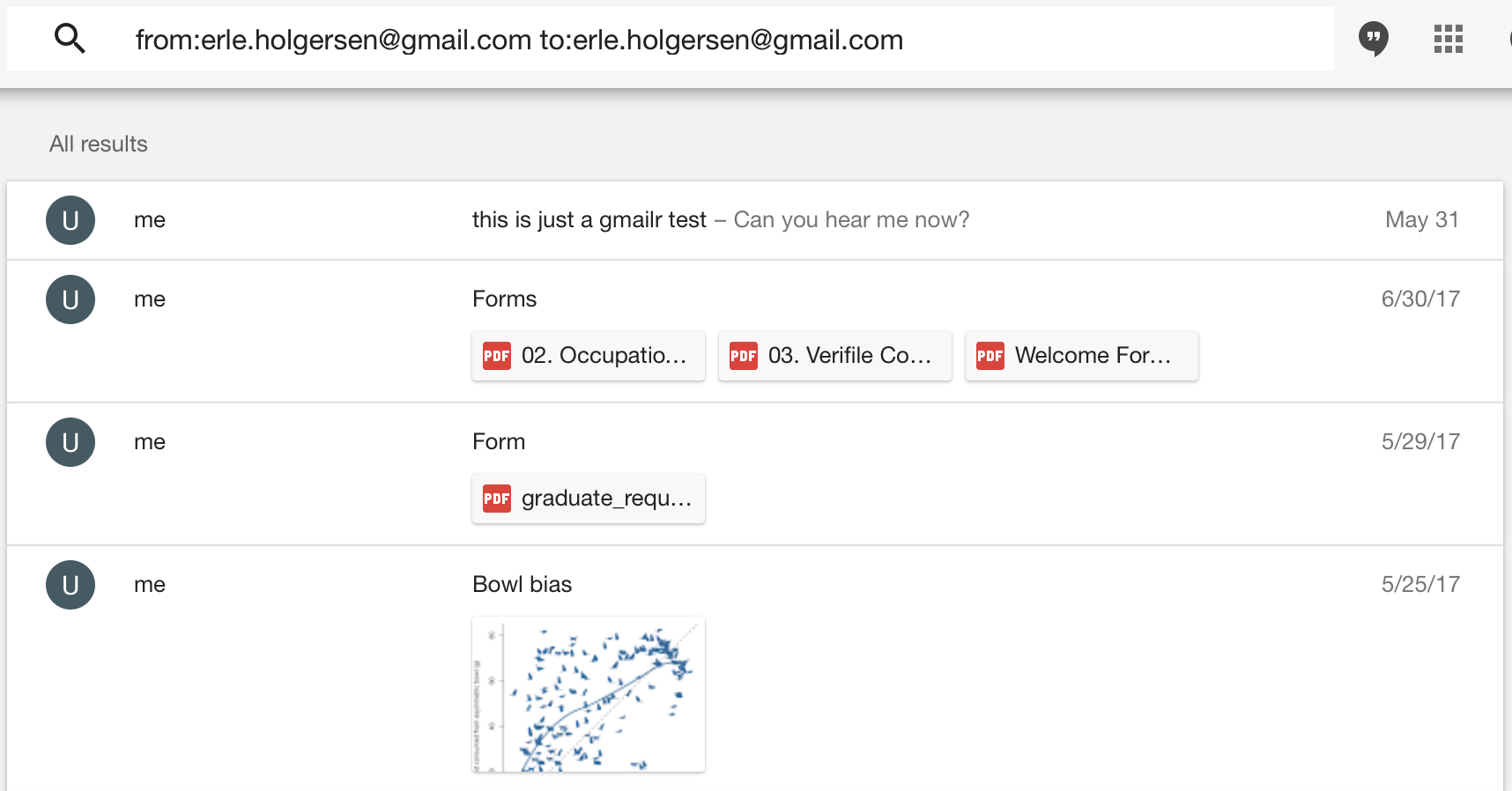Open the Forms email subject
This screenshot has height=791, width=1512.
504,299
